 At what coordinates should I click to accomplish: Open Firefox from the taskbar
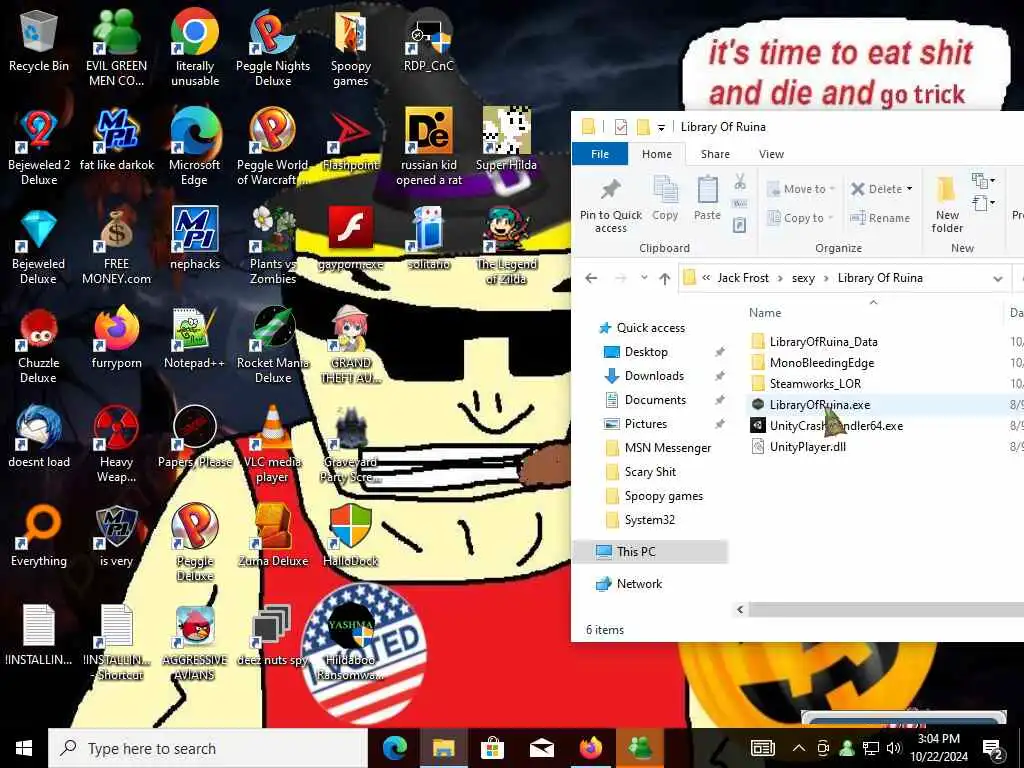tap(590, 748)
